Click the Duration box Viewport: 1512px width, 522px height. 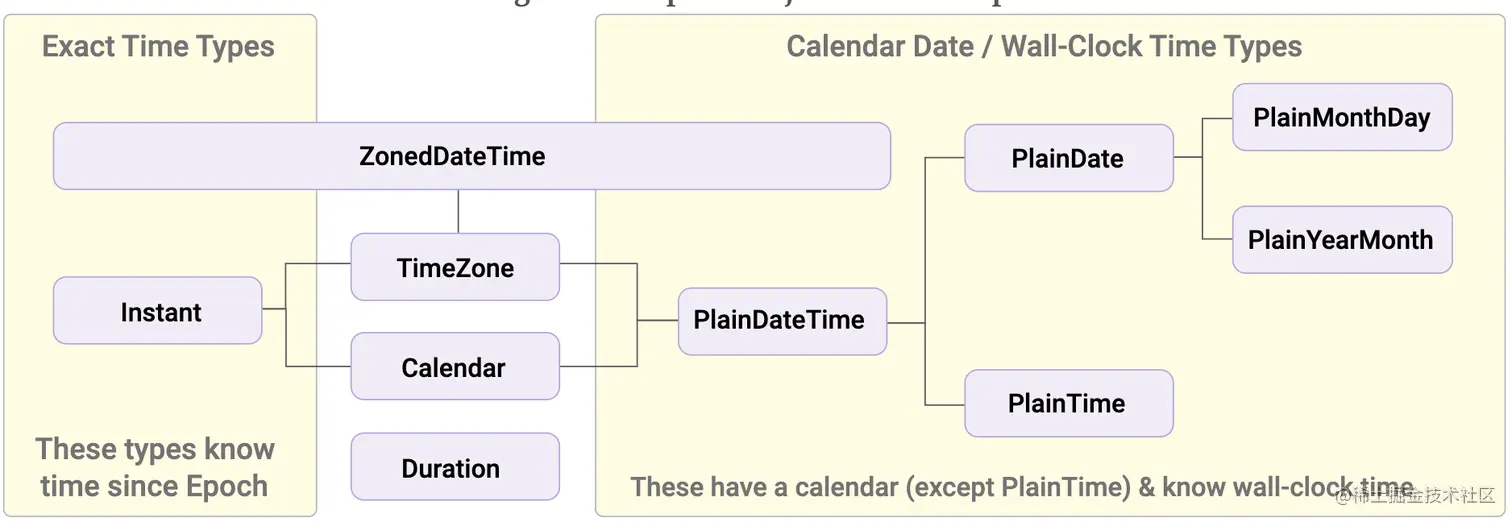pyautogui.click(x=455, y=467)
